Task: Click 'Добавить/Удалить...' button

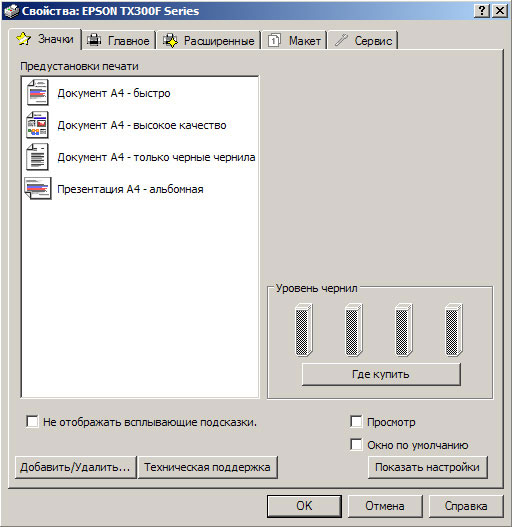Action: 76,467
